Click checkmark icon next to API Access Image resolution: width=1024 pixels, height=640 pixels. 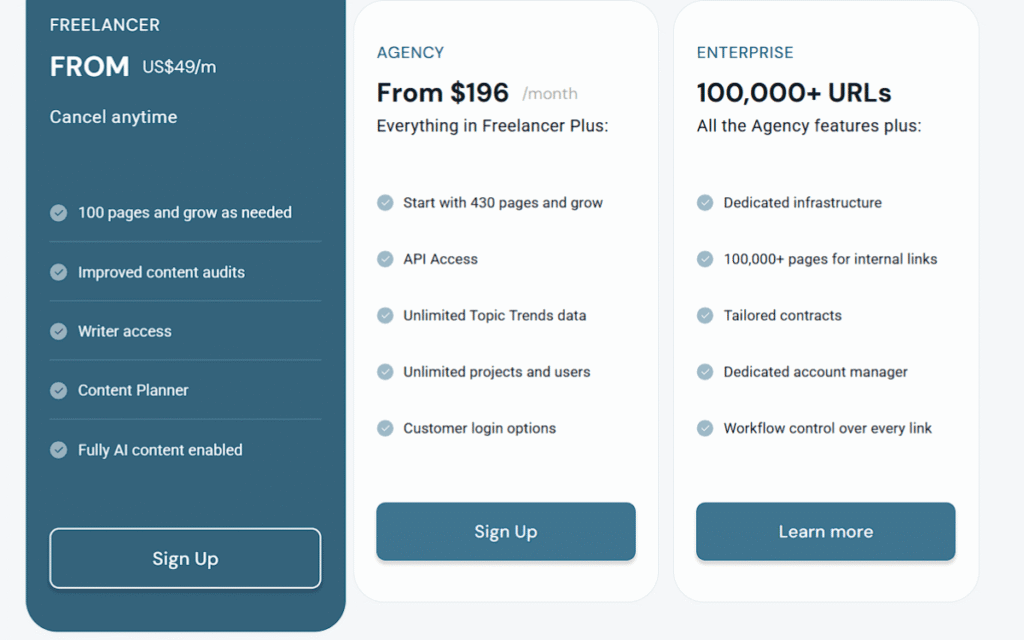(385, 259)
